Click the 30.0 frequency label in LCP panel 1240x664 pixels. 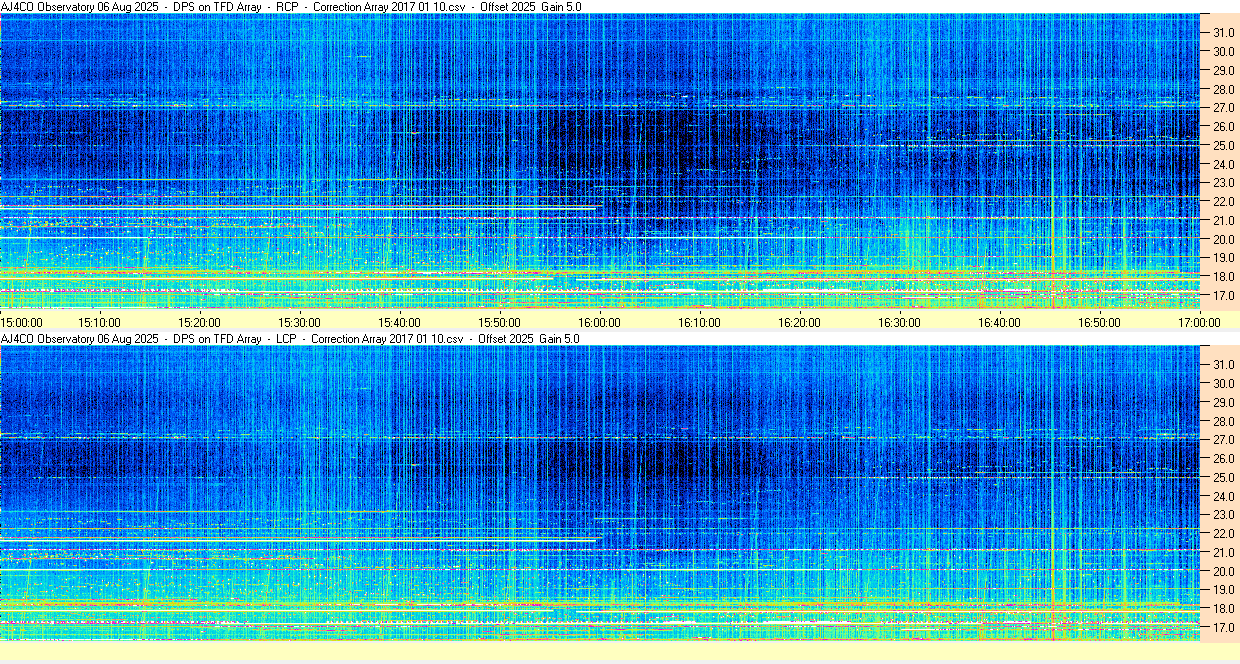1223,383
